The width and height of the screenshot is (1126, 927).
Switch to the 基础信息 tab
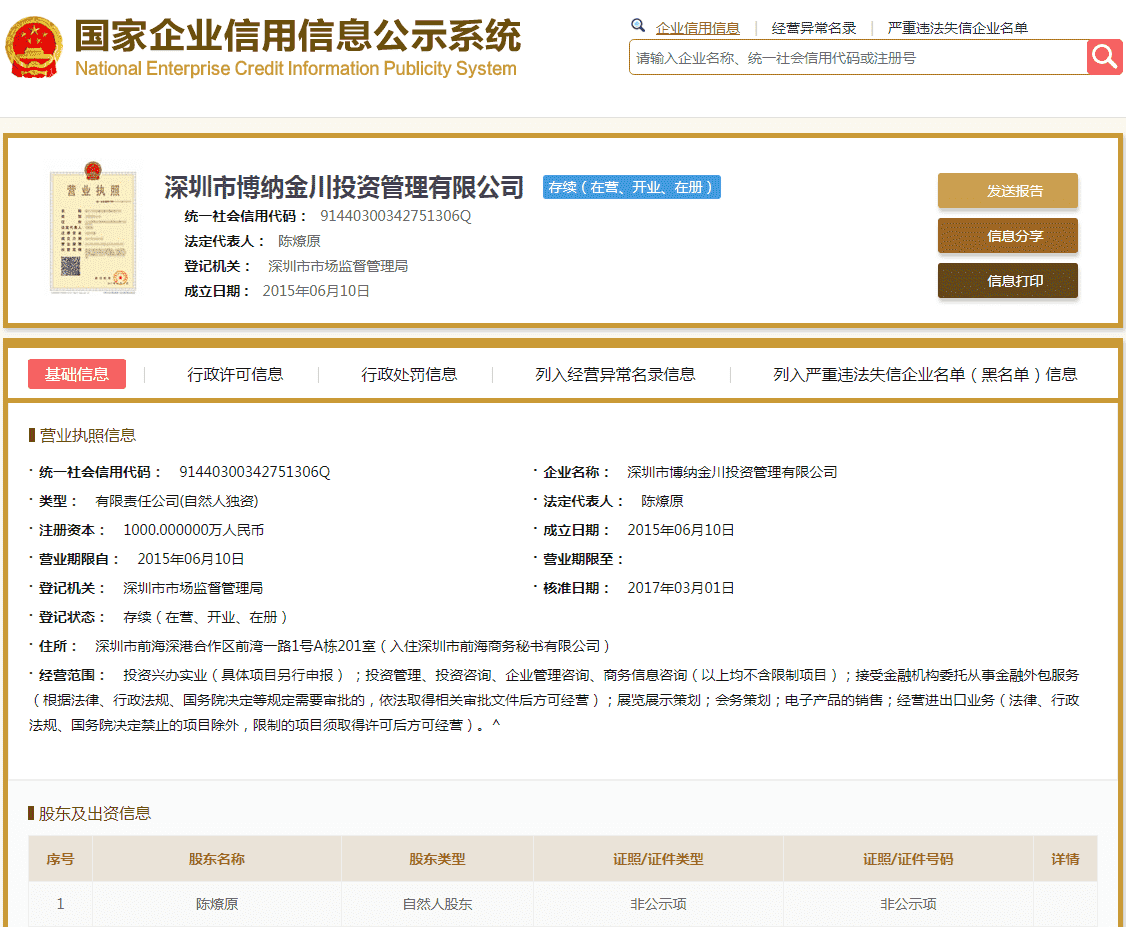pos(77,374)
